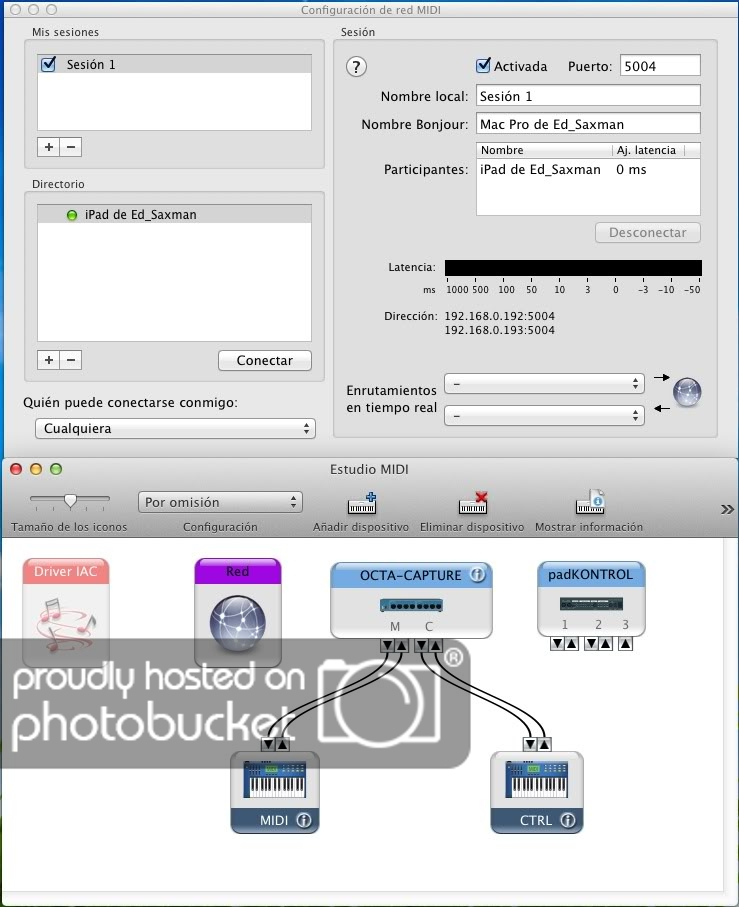Add a new session with plus button
Viewport: 739px width, 907px height.
[49, 147]
